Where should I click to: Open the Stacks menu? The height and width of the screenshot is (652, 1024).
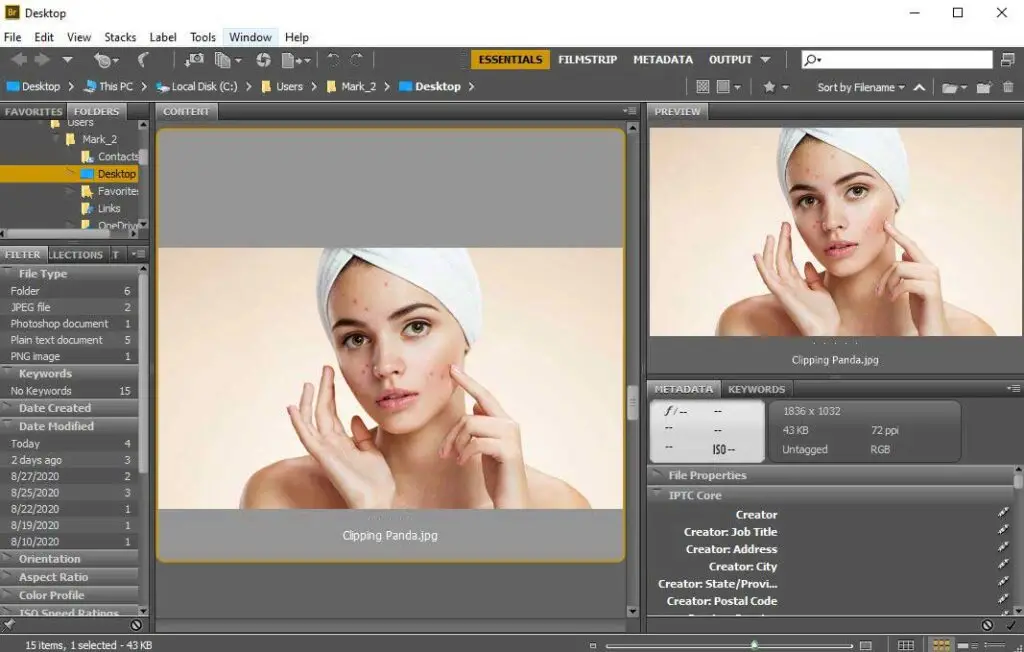[120, 37]
